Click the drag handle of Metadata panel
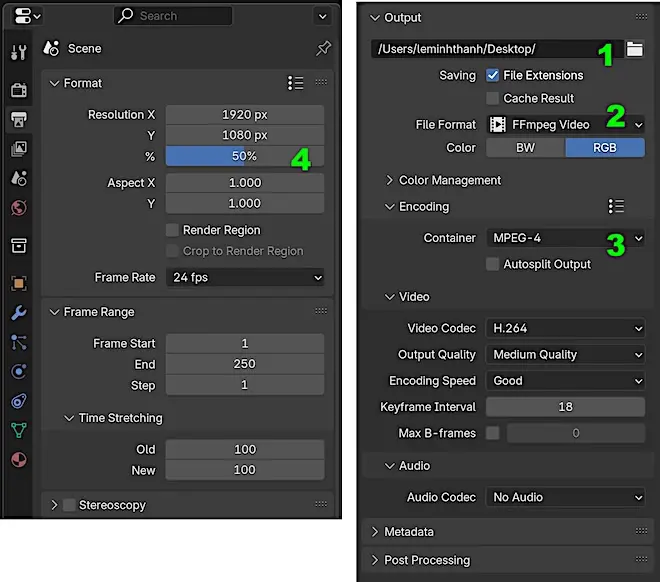 coord(641,531)
